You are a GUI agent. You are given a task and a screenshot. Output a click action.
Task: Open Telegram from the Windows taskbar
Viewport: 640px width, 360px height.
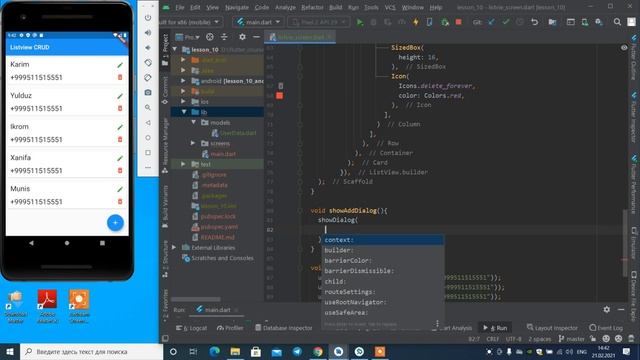[297, 351]
